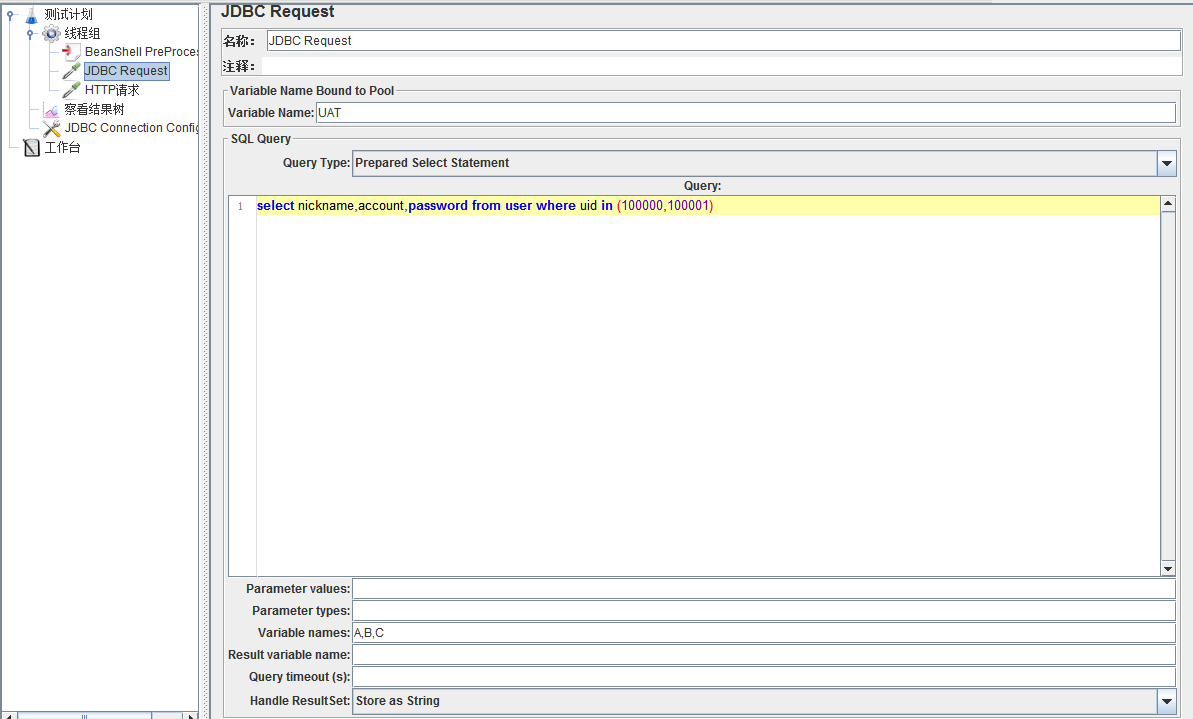
Task: Click the 'Prepared Select Statement' value
Action: click(x=432, y=163)
